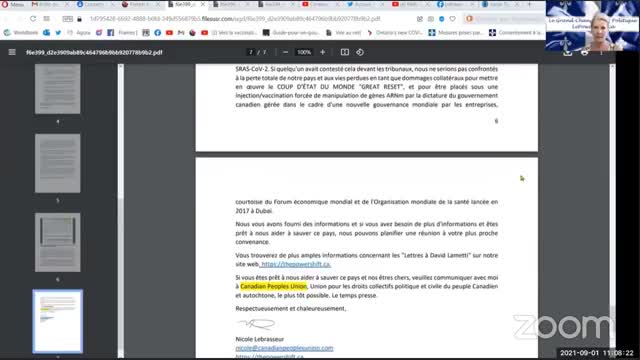
Task: Open a new tab with plus button
Action: 530,4
